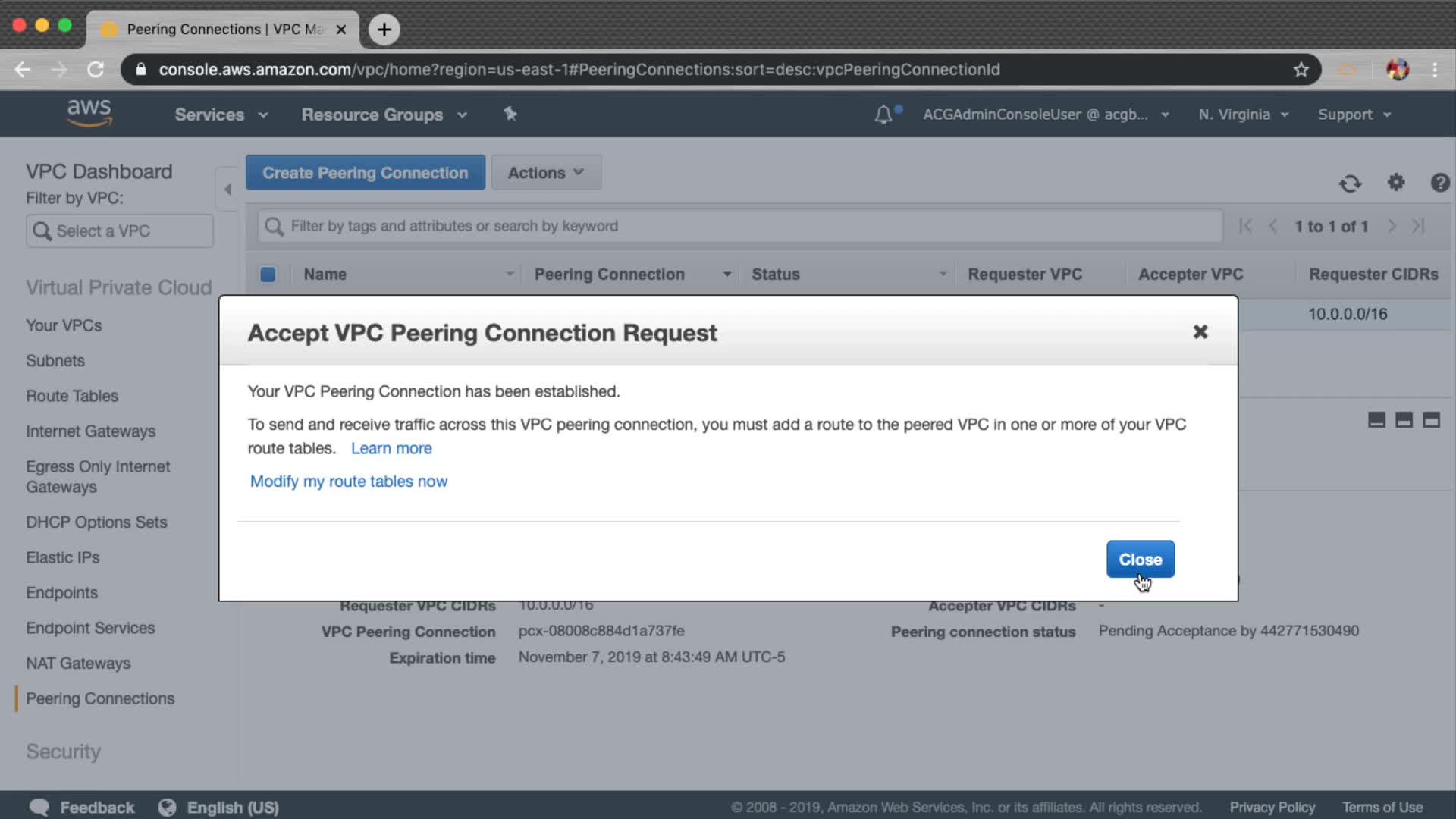Image resolution: width=1456 pixels, height=819 pixels.
Task: Click the help question mark icon
Action: click(1439, 183)
